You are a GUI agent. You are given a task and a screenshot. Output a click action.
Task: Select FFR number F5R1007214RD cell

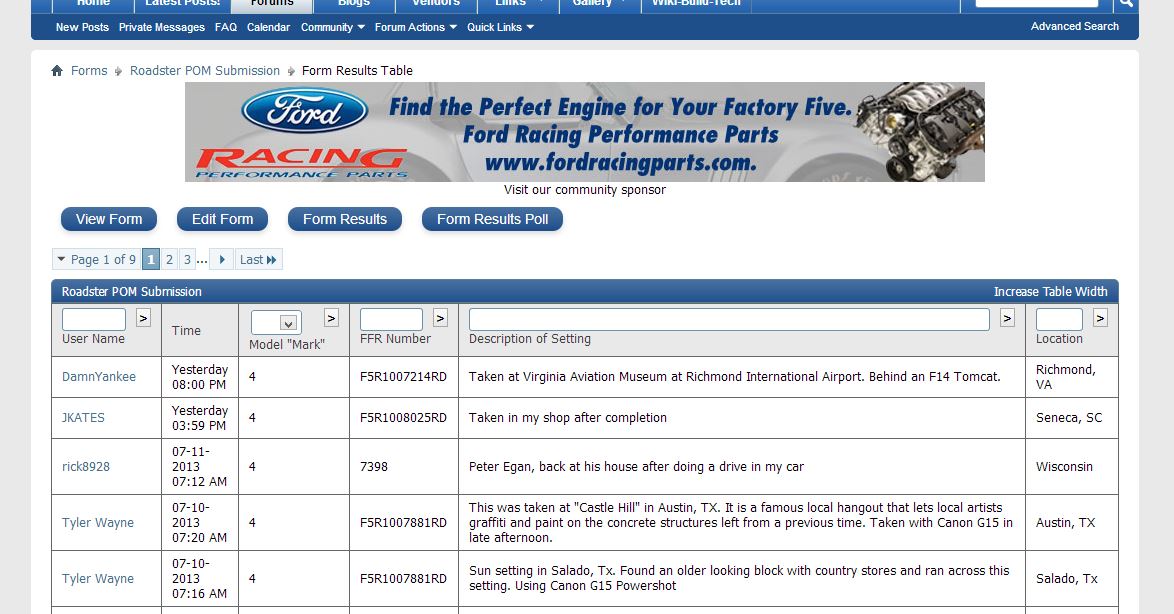tap(403, 377)
